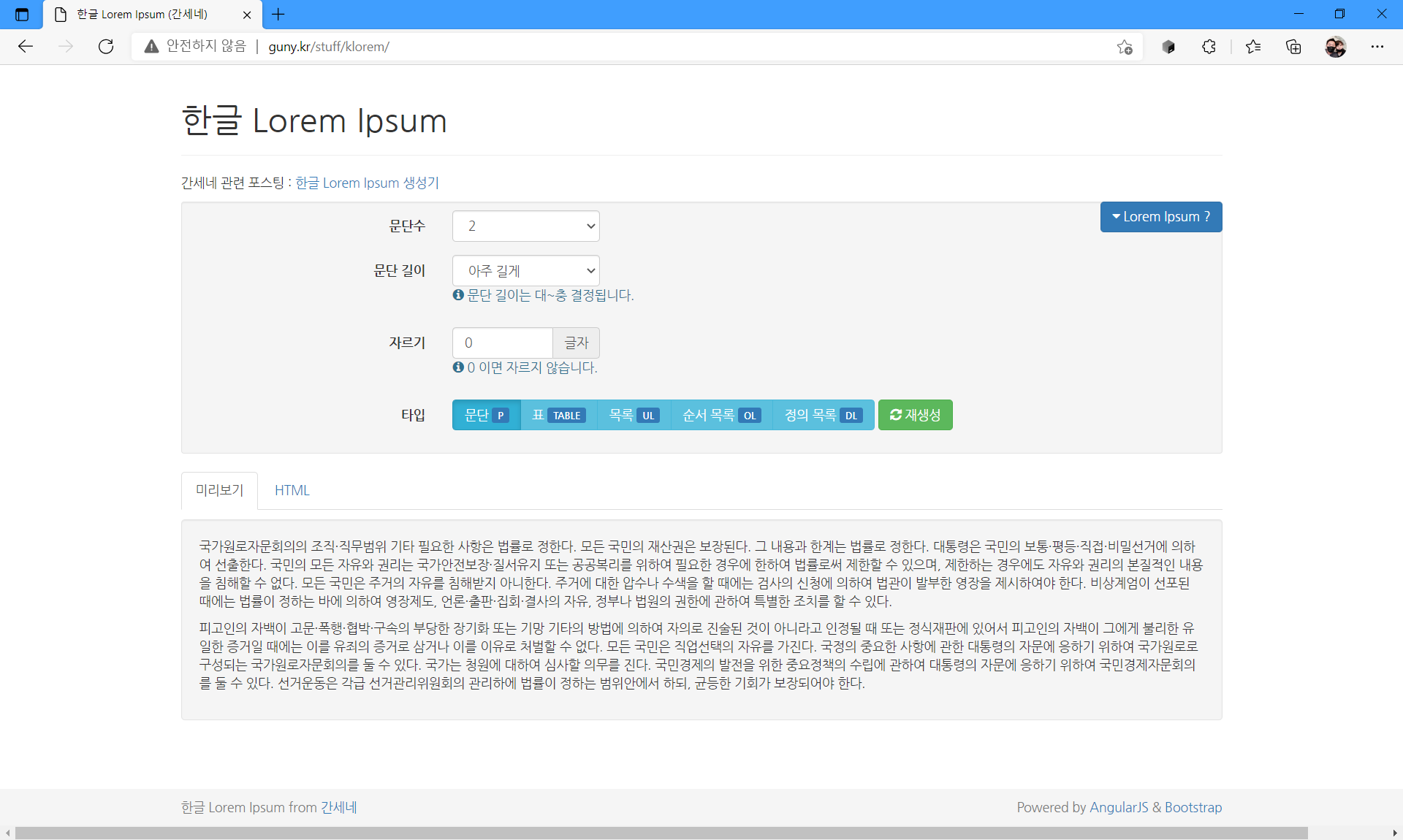Viewport: 1403px width, 840px height.
Task: Reload the page with refresh icon
Action: pyautogui.click(x=106, y=47)
